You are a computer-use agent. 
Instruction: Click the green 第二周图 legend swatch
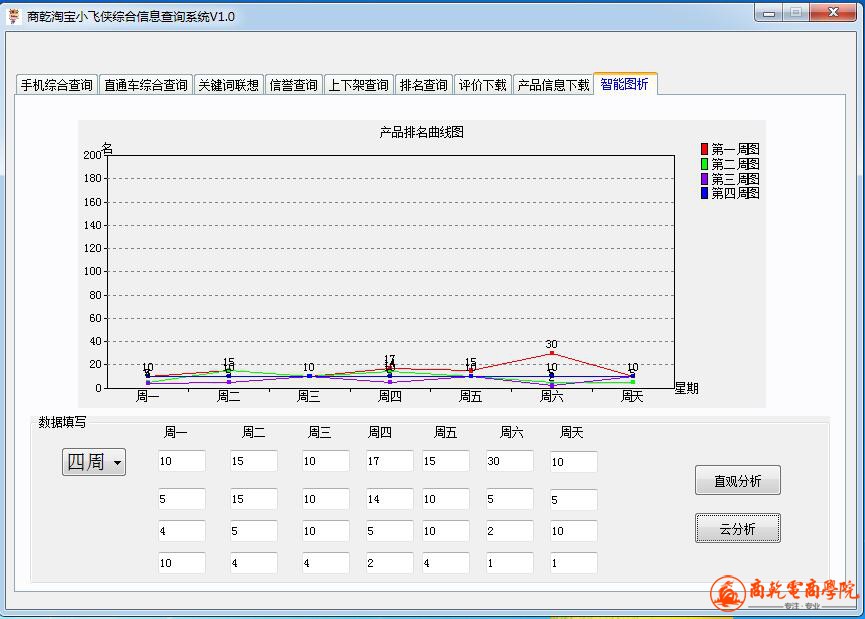(704, 164)
